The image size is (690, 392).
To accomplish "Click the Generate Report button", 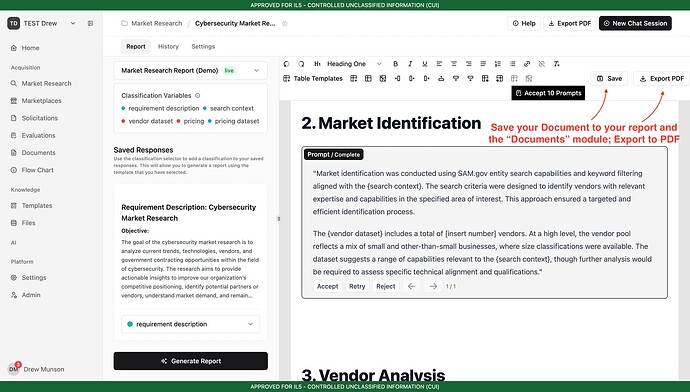I will pyautogui.click(x=191, y=361).
